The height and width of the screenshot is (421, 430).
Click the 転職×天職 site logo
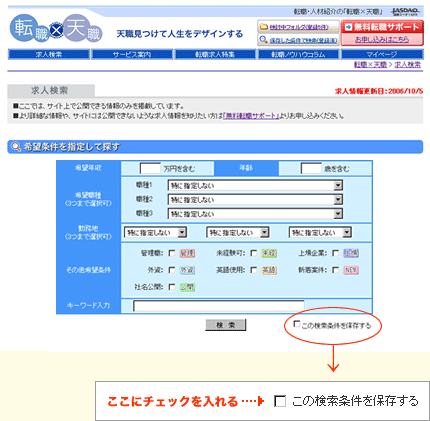56,29
